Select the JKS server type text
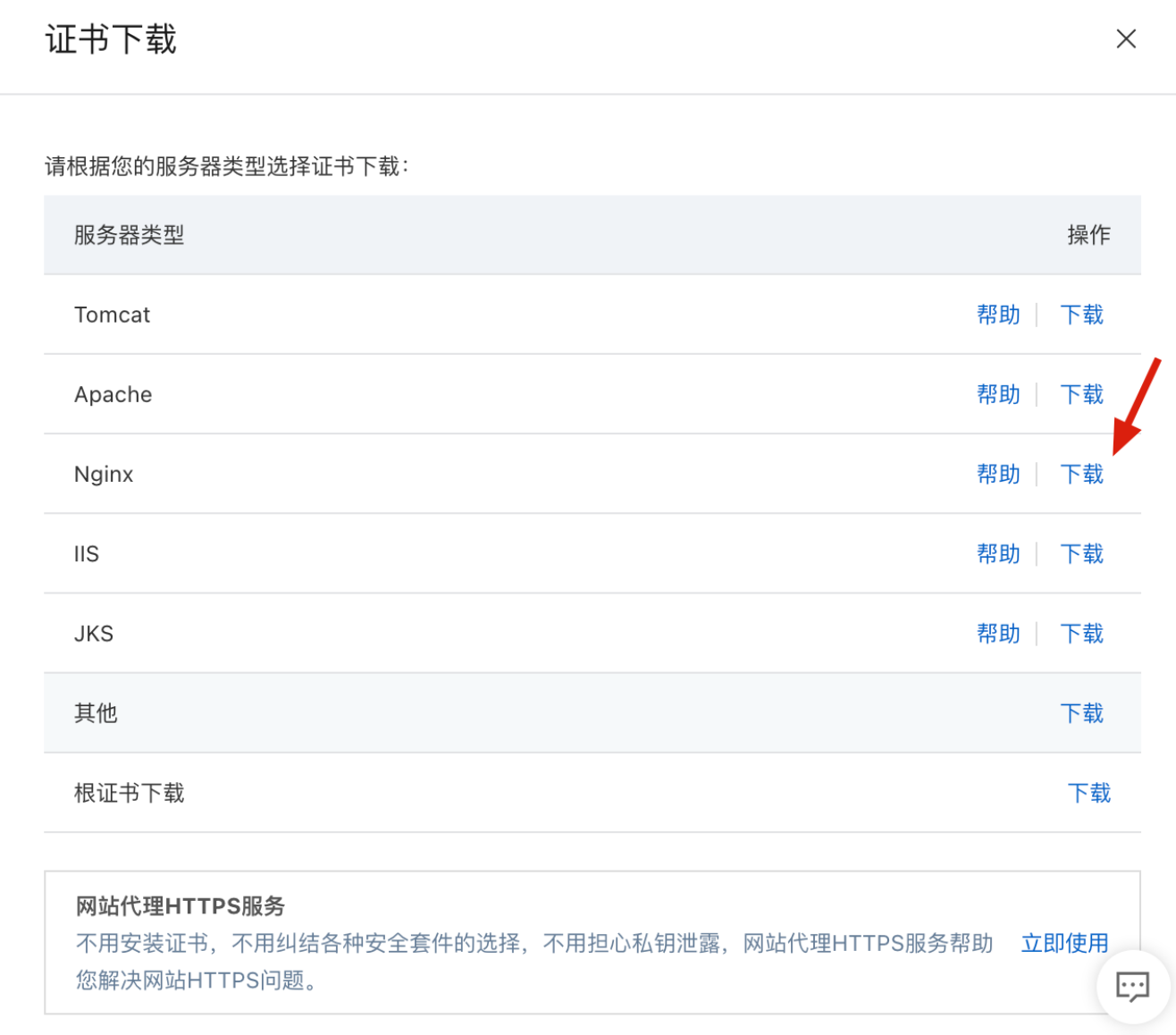Image resolution: width=1176 pixels, height=1035 pixels. pyautogui.click(x=94, y=634)
